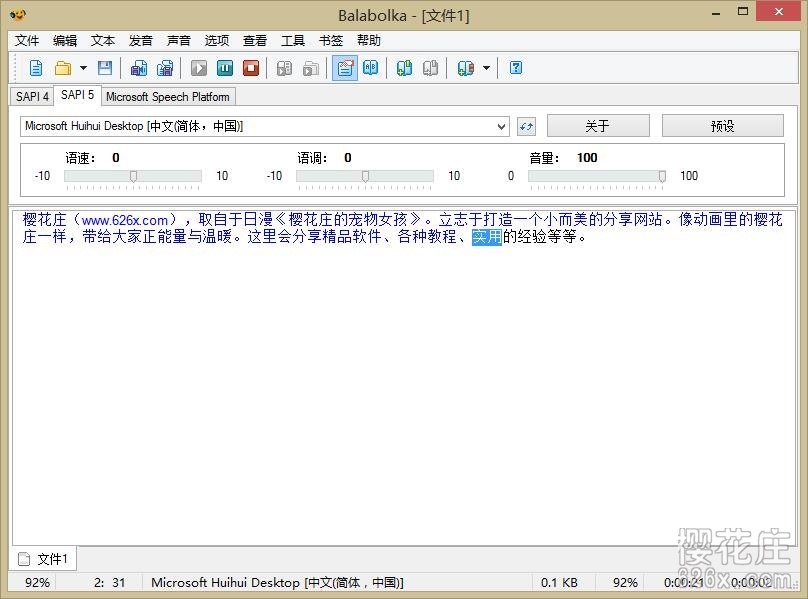Create a new document with the toolbar icon

36,68
